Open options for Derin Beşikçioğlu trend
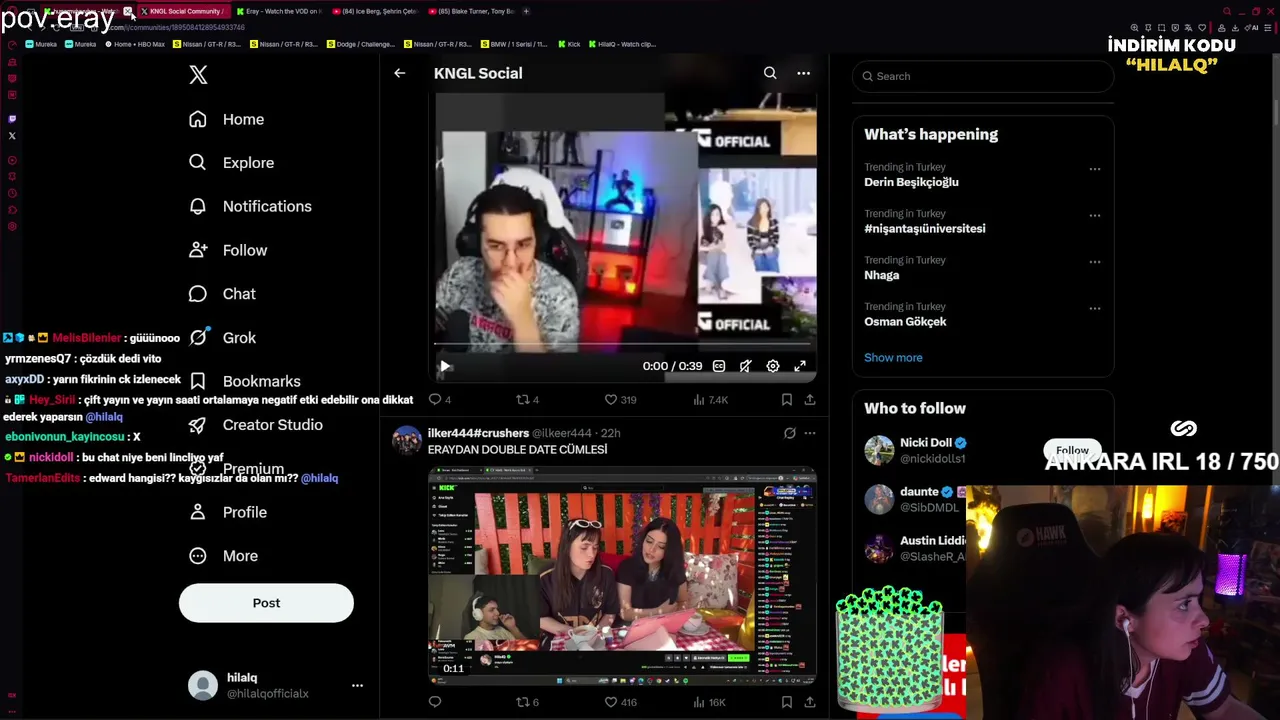Image resolution: width=1280 pixels, height=720 pixels. tap(1095, 168)
